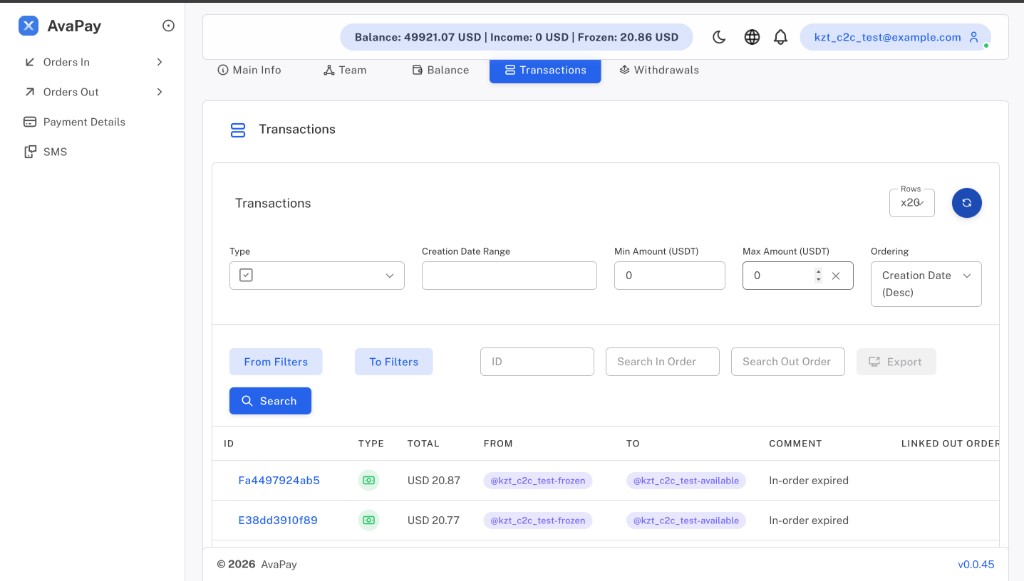Viewport: 1024px width, 581px height.
Task: Open notifications bell icon
Action: tap(780, 37)
